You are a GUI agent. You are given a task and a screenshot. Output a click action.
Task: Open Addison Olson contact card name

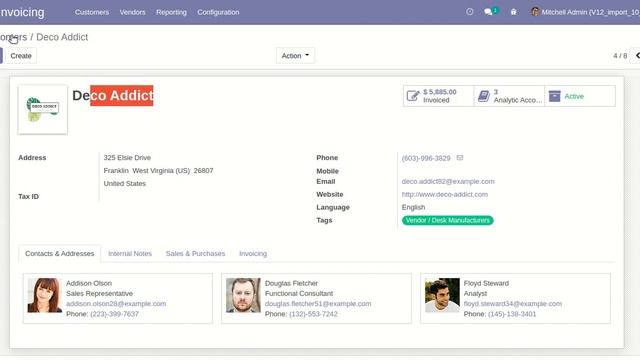click(x=89, y=283)
